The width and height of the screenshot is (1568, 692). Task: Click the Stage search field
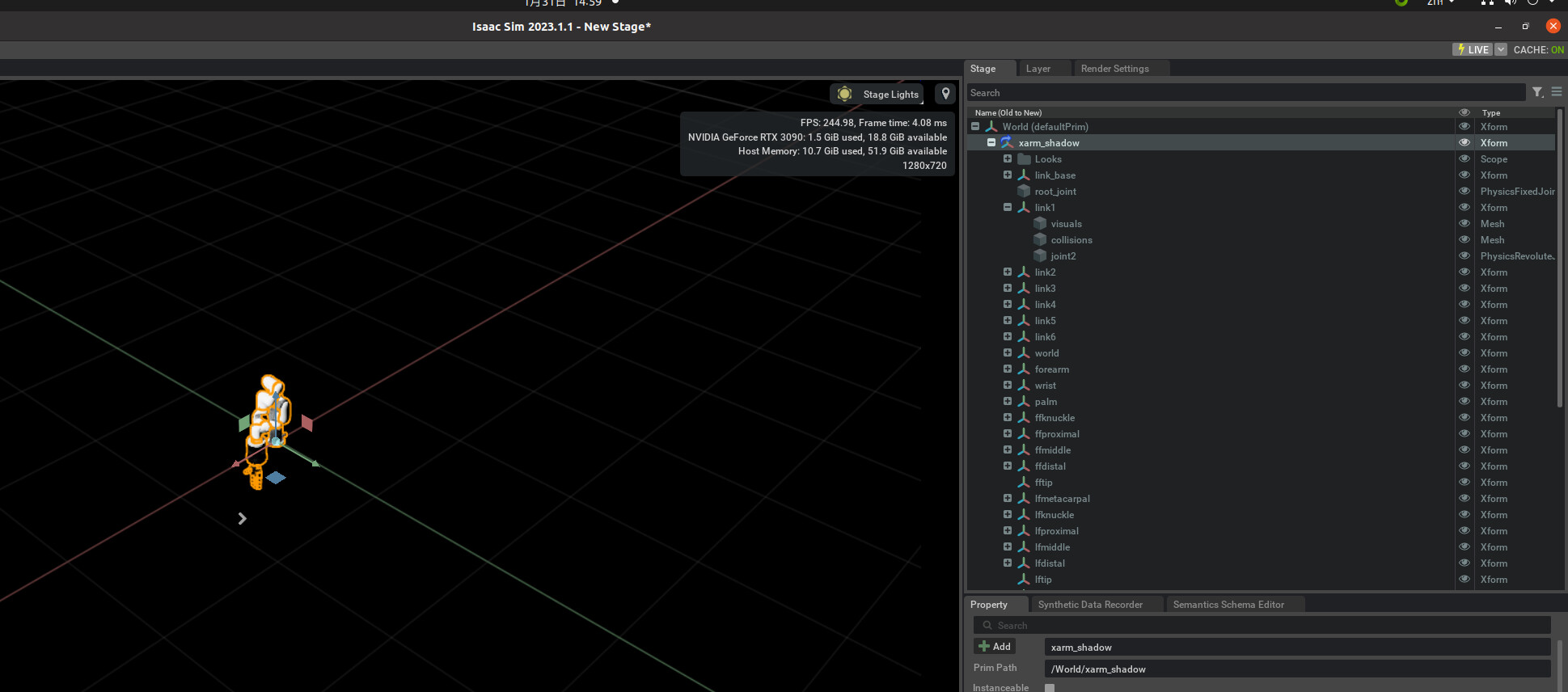[x=1246, y=93]
